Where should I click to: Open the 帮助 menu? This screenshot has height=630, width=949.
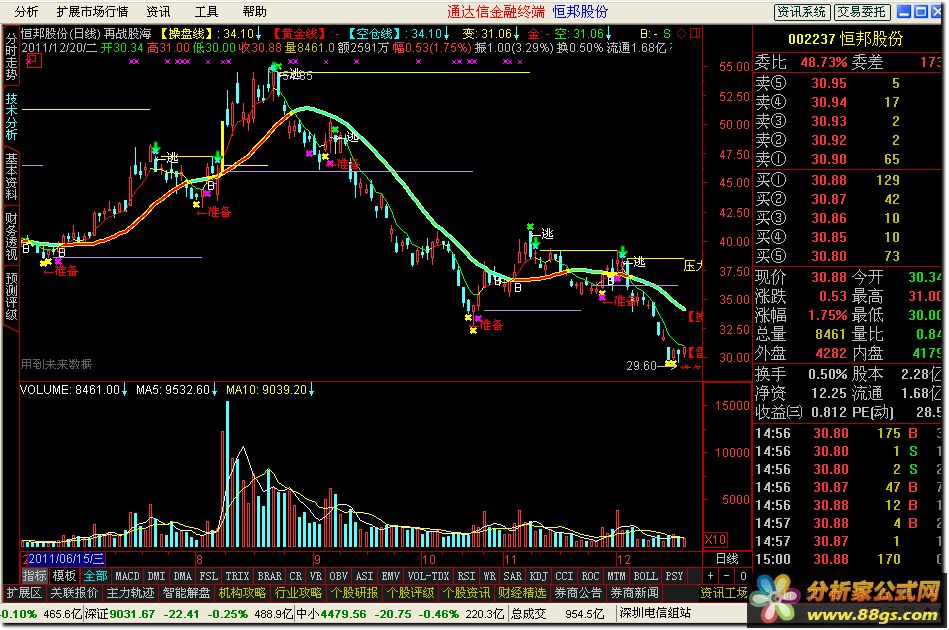(254, 11)
